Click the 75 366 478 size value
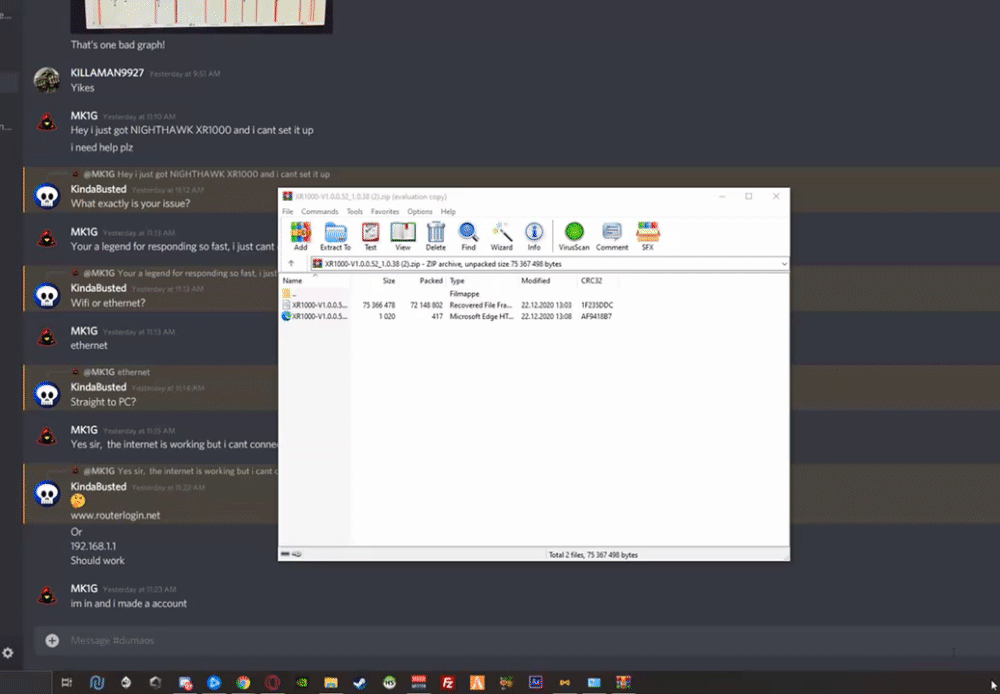 [x=379, y=306]
